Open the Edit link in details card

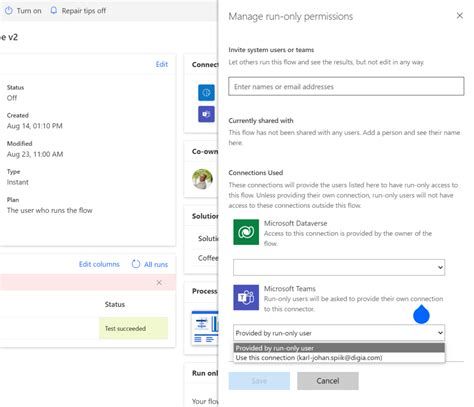tap(162, 64)
